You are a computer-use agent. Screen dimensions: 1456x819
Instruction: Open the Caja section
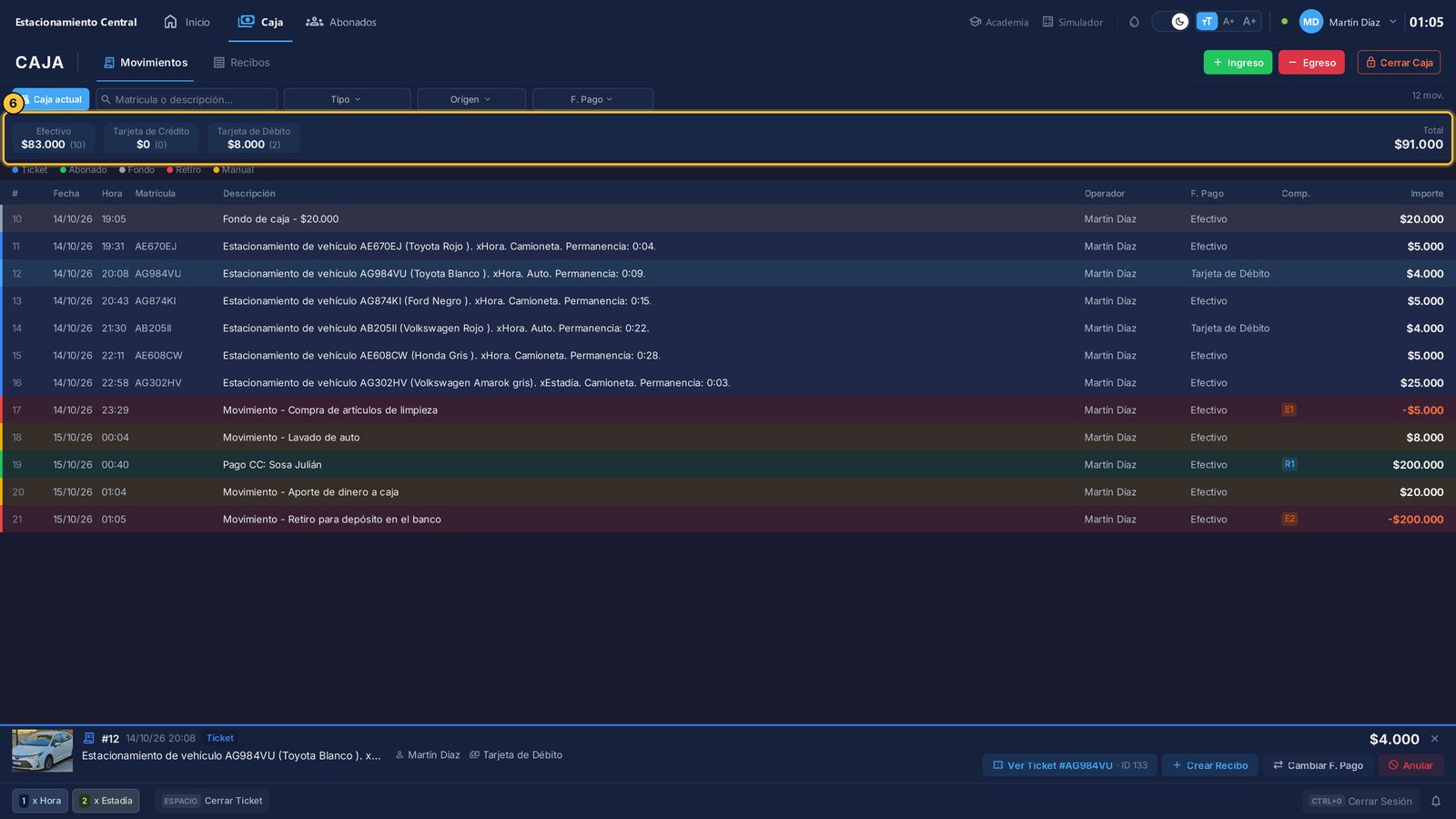[x=260, y=22]
